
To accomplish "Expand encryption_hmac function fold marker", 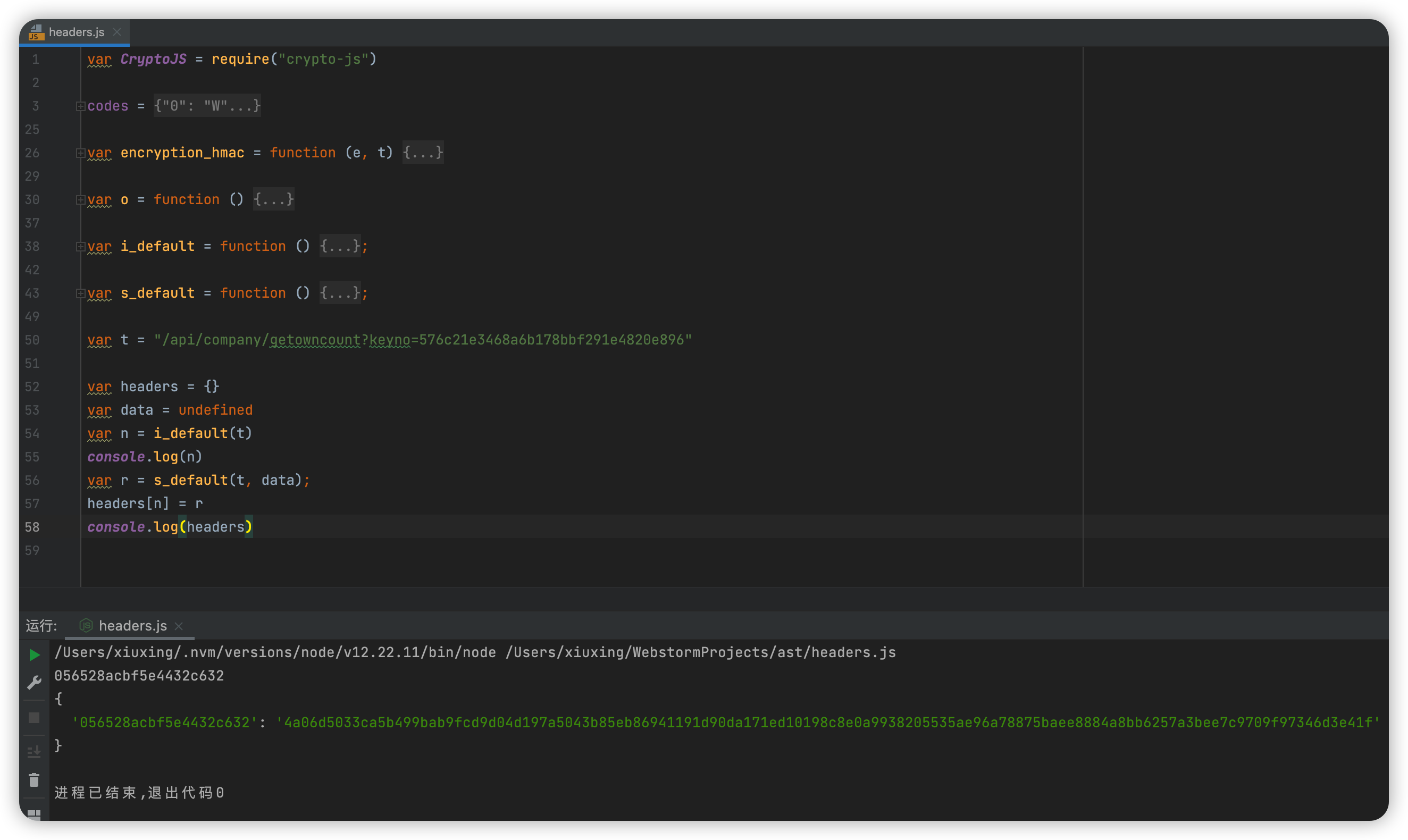I will 80,153.
